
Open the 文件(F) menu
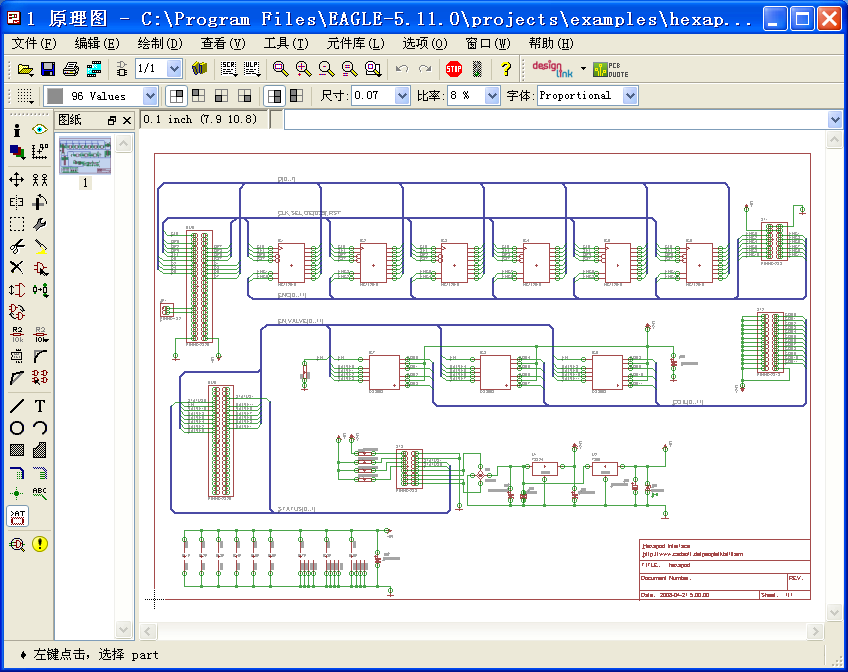click(x=34, y=43)
